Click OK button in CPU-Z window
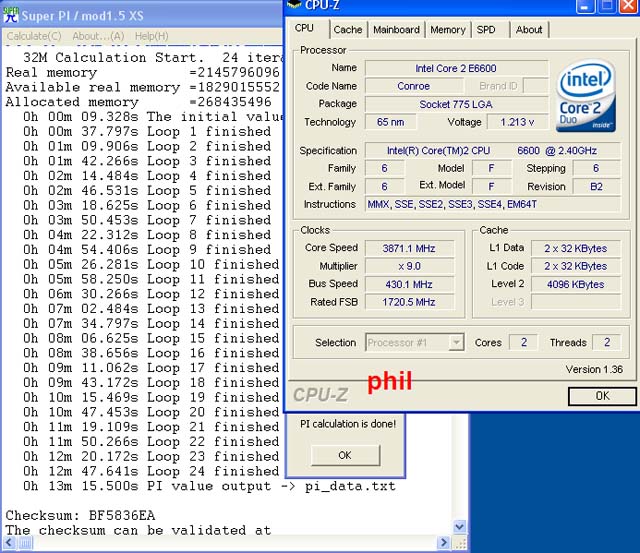The image size is (640, 553). pos(602,396)
